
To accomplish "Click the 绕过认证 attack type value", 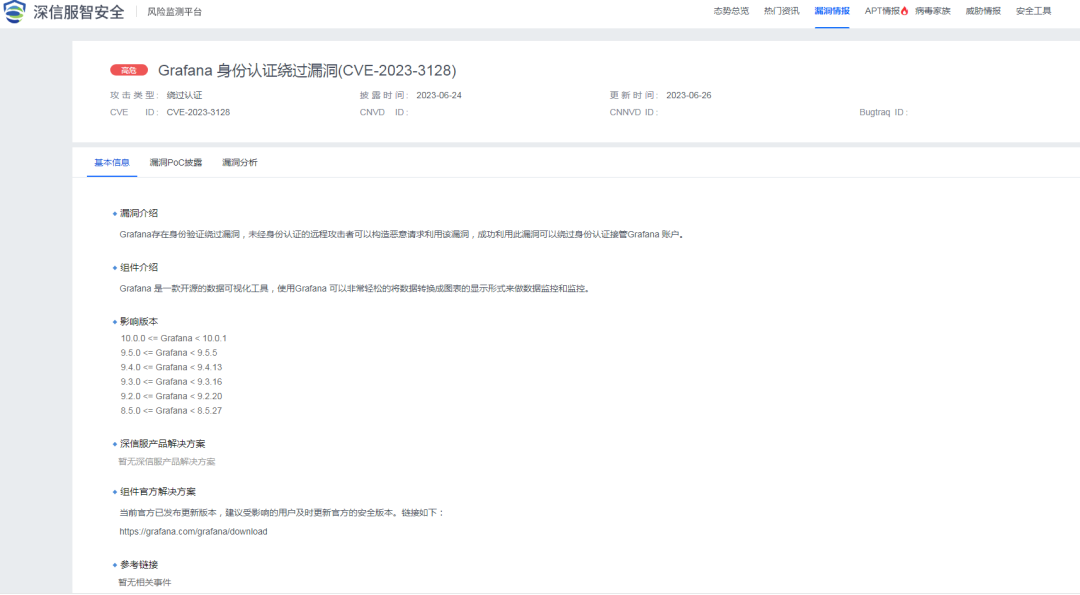I will pyautogui.click(x=184, y=95).
